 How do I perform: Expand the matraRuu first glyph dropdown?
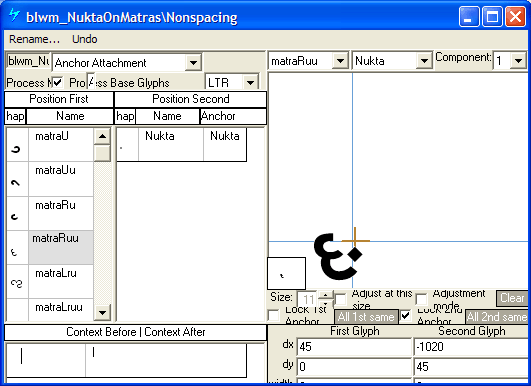[340, 61]
